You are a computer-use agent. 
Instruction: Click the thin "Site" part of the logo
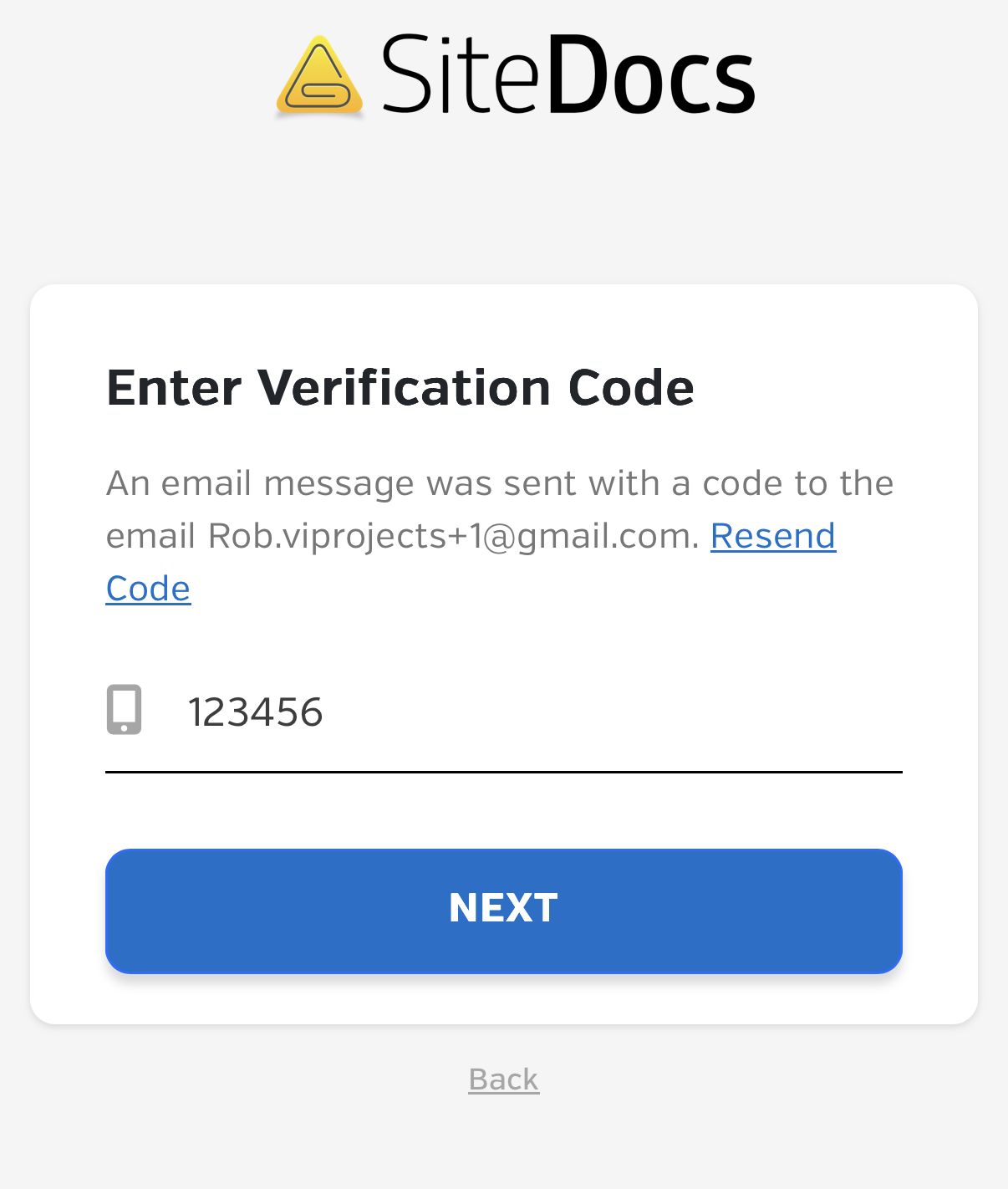pos(460,75)
